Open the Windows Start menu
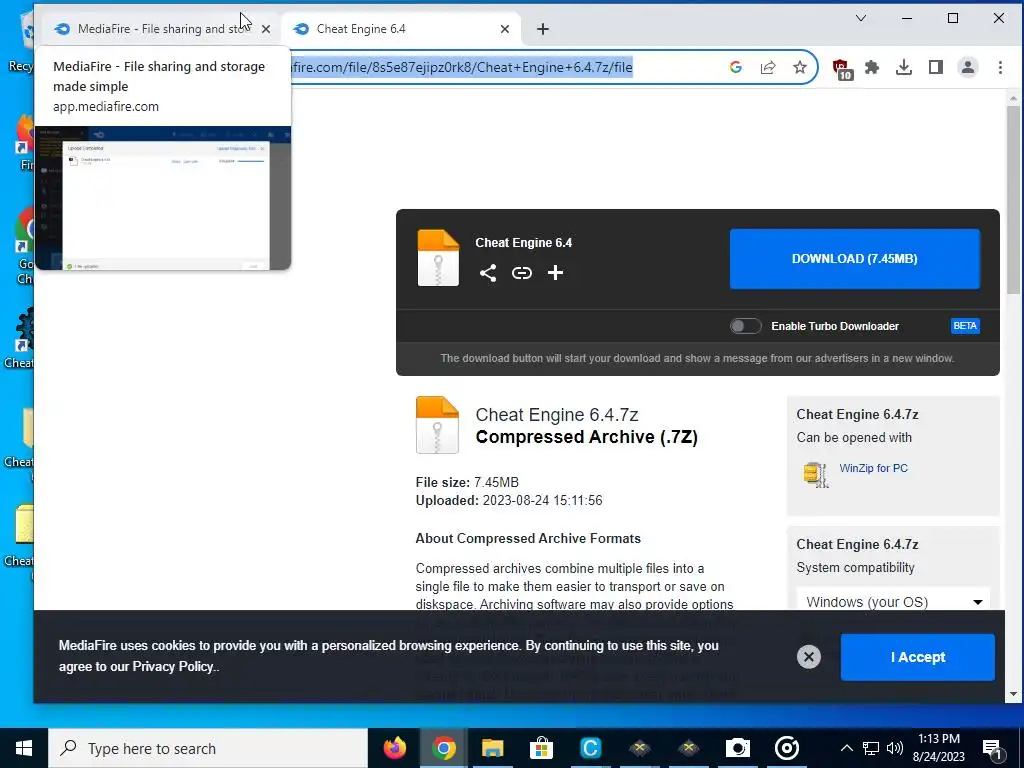Screen dimensions: 1024x768 (x=24, y=748)
